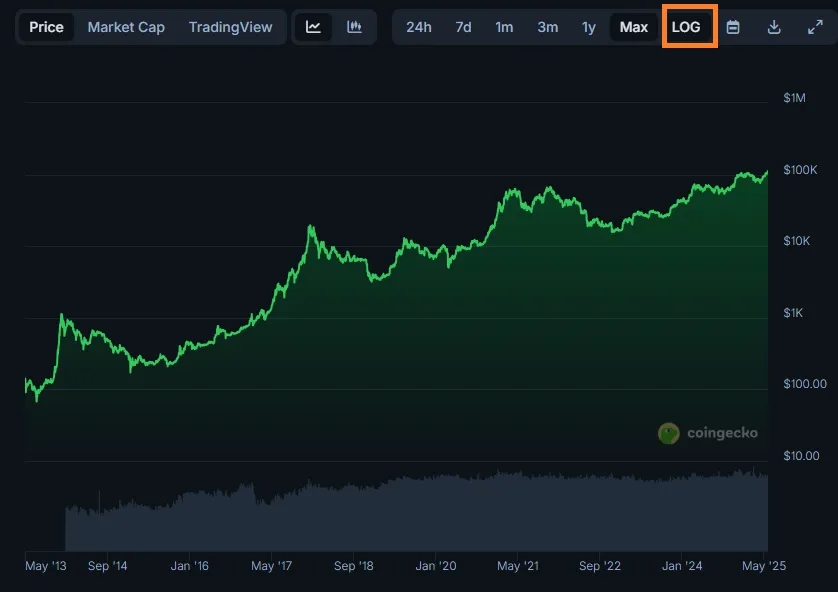Set time range to 7d
The image size is (838, 592).
click(463, 27)
